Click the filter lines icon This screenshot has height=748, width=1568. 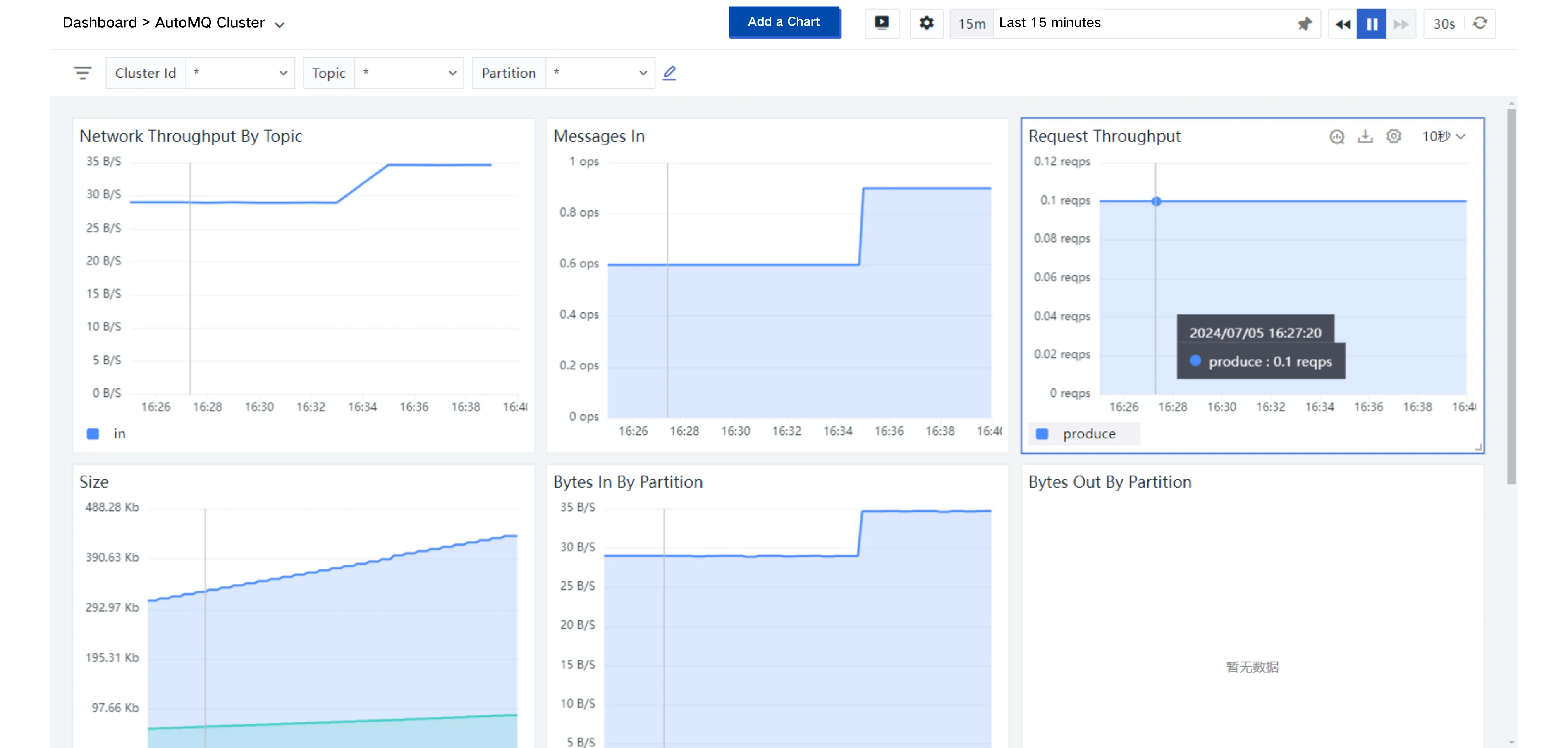(82, 73)
